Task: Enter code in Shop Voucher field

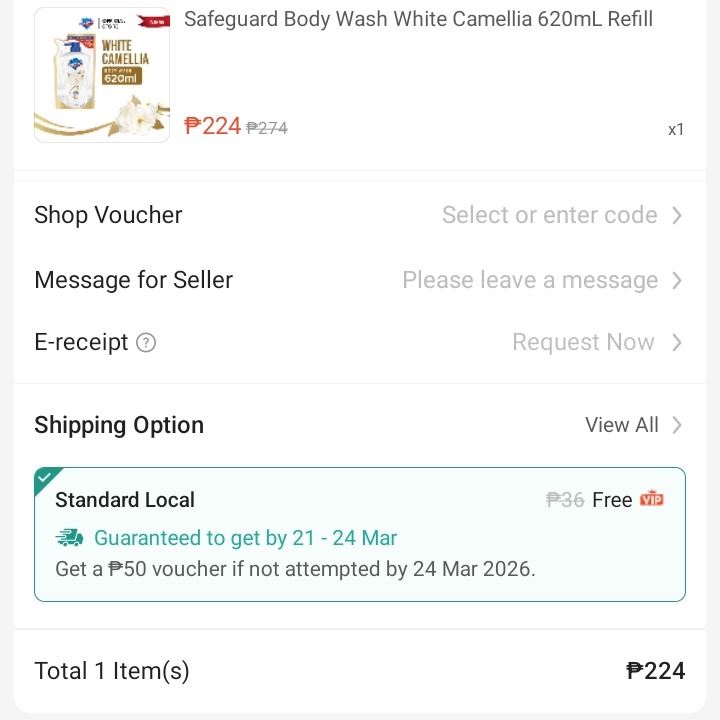Action: (549, 215)
